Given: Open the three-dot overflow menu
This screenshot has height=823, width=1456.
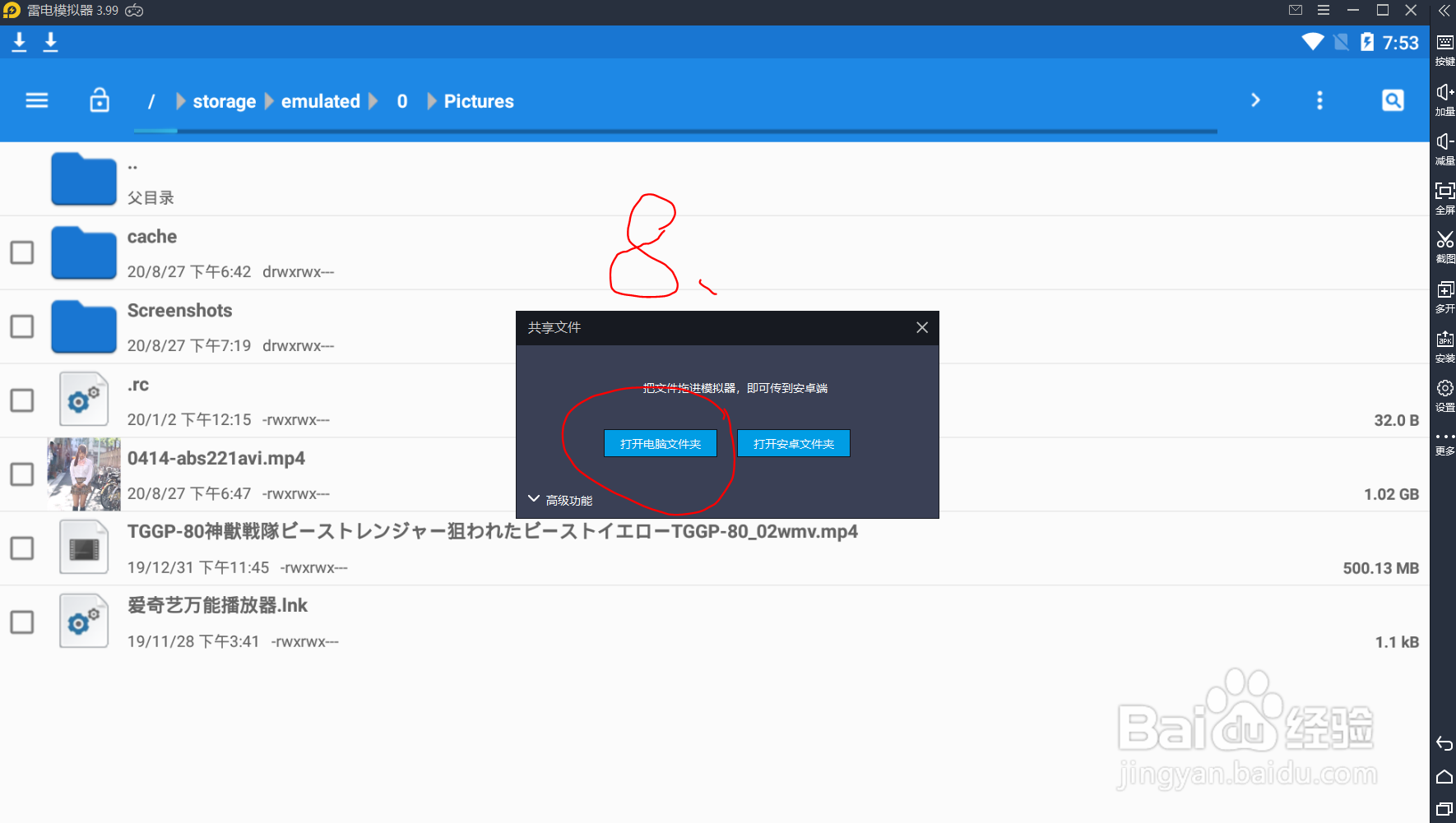Looking at the screenshot, I should pyautogui.click(x=1319, y=100).
